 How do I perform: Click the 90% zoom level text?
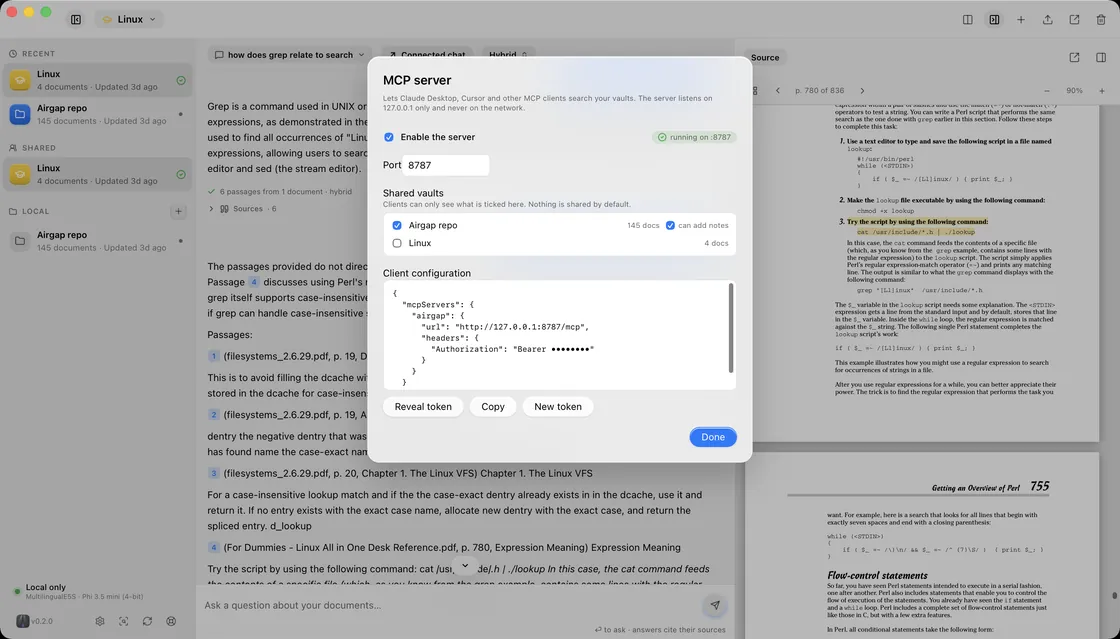[1074, 91]
